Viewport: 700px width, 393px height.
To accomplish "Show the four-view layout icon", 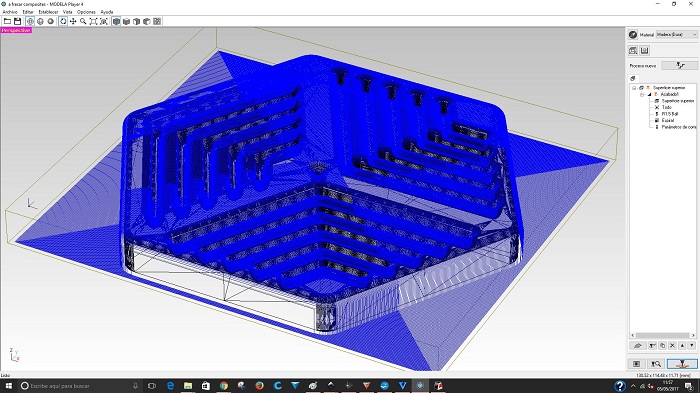I will (157, 21).
